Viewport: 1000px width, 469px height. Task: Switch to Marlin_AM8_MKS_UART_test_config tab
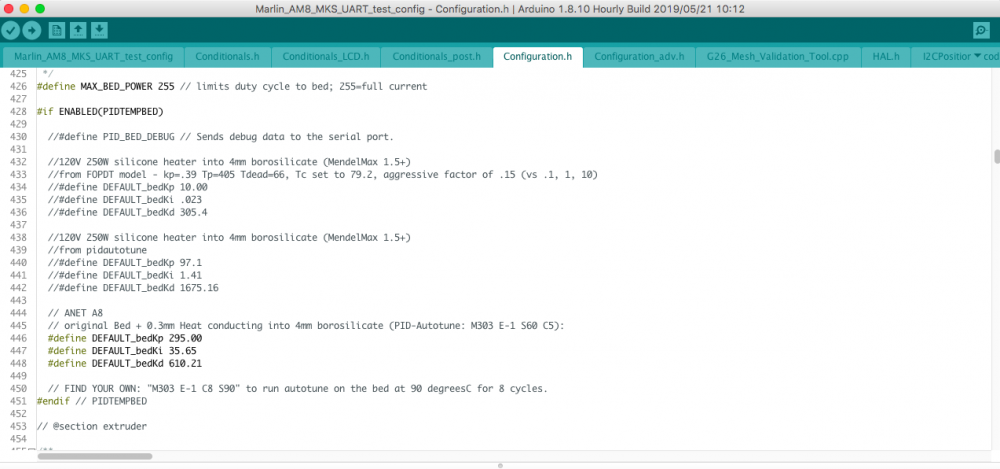click(93, 56)
